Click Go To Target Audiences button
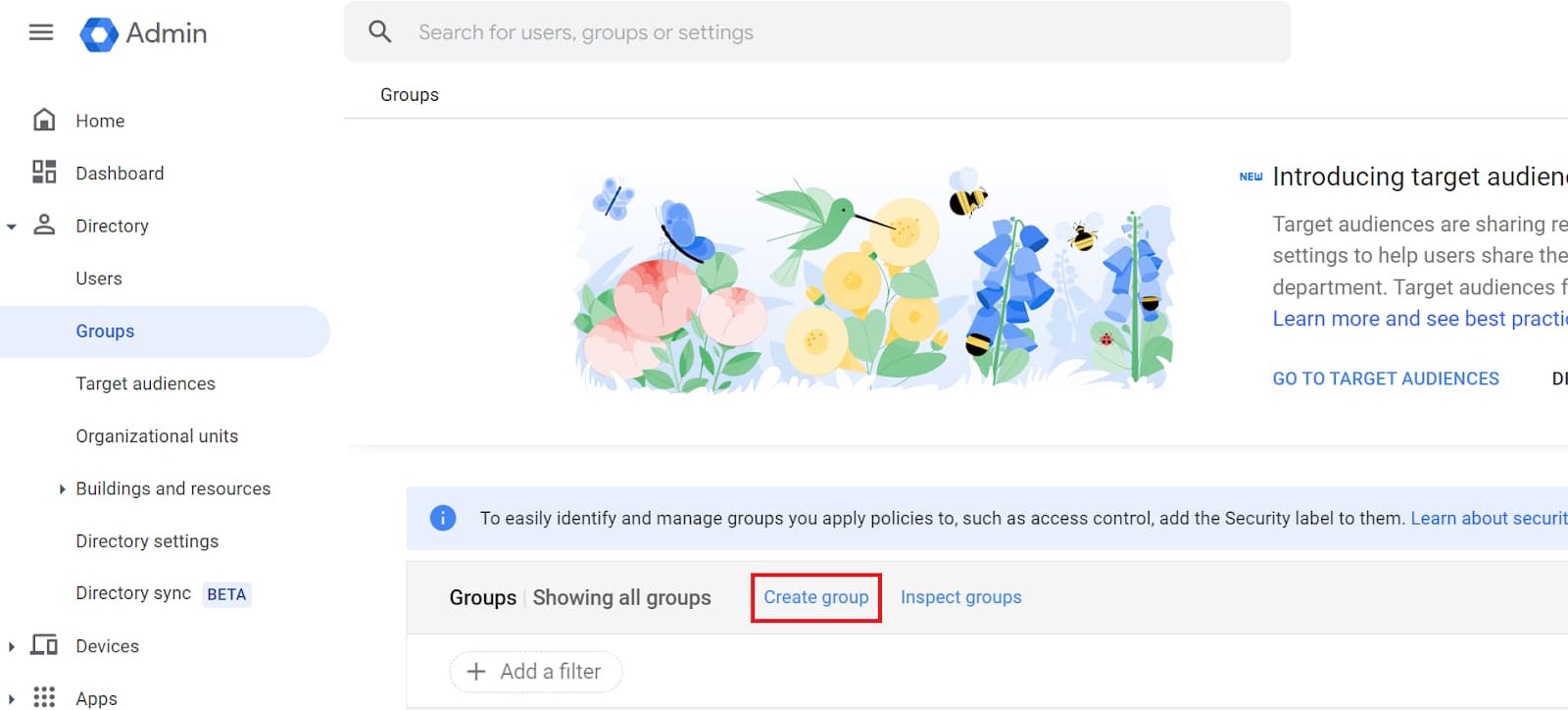 [1386, 379]
